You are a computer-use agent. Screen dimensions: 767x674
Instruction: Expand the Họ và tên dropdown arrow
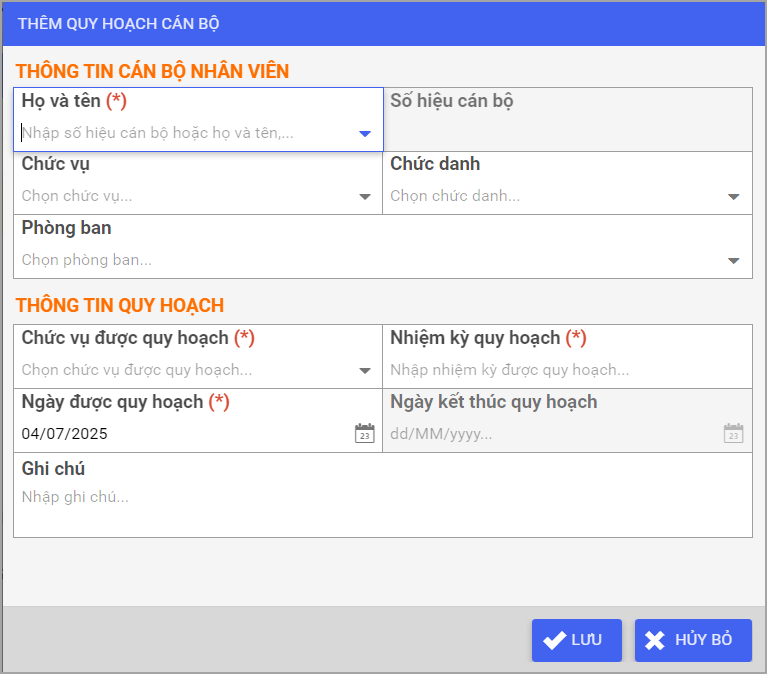pos(365,134)
